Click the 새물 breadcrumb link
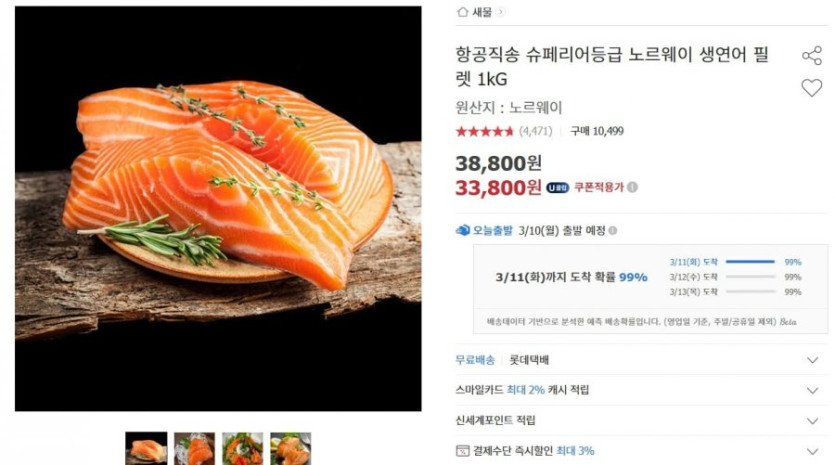835x465 pixels. tap(482, 12)
